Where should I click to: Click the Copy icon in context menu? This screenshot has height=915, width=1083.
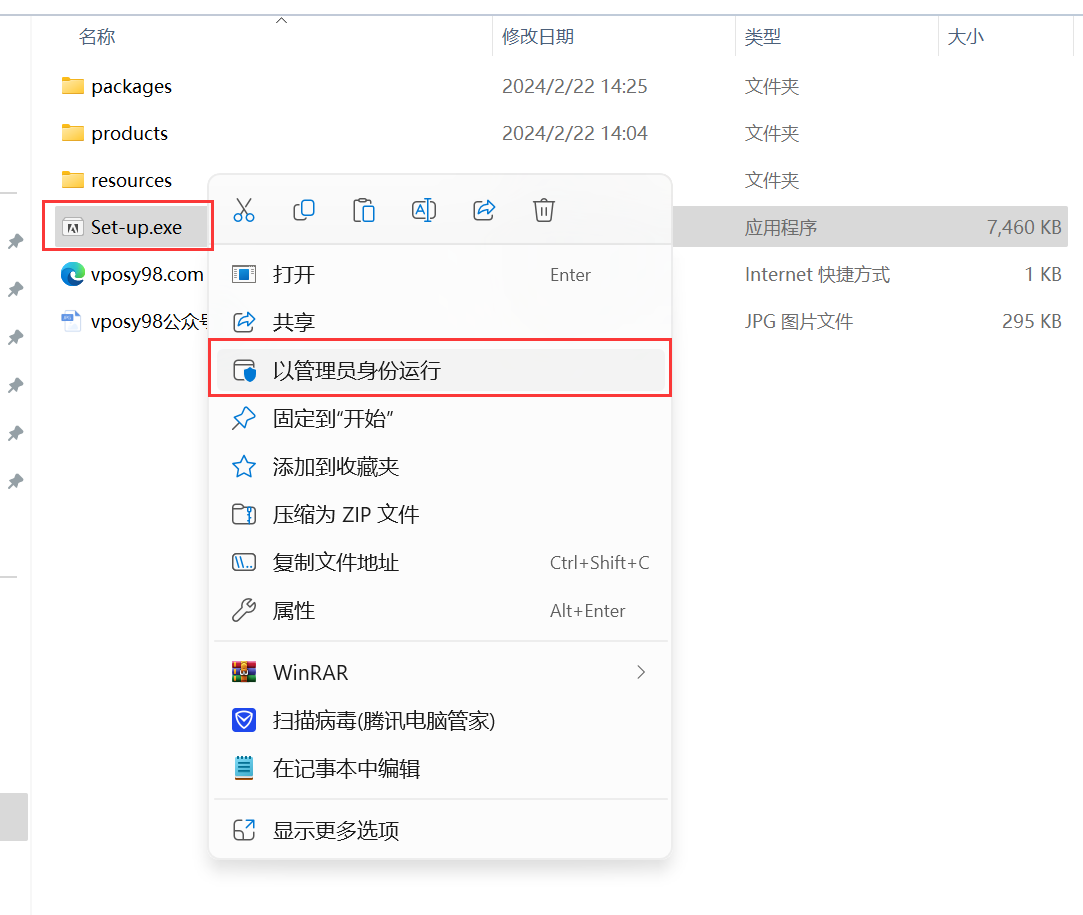(304, 210)
